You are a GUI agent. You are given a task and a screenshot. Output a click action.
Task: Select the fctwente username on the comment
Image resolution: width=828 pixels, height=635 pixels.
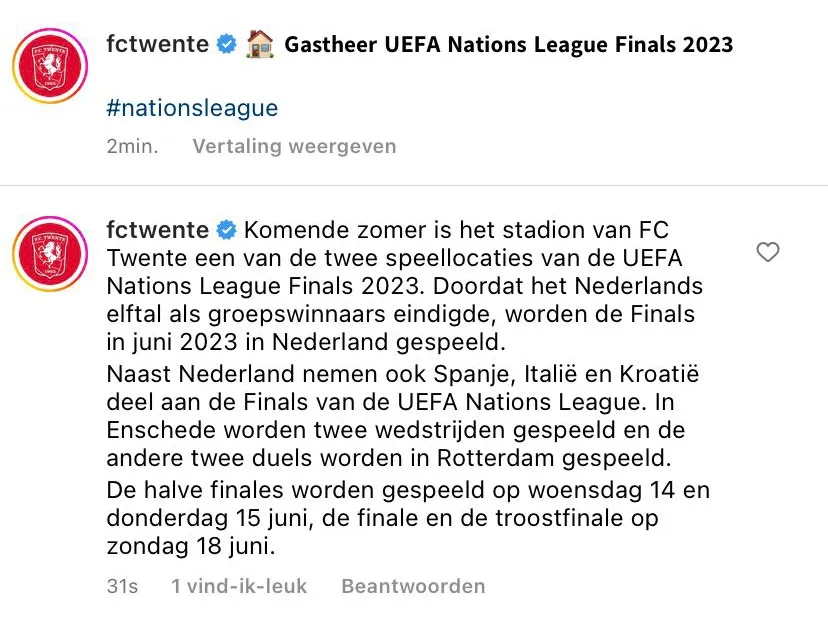[159, 230]
